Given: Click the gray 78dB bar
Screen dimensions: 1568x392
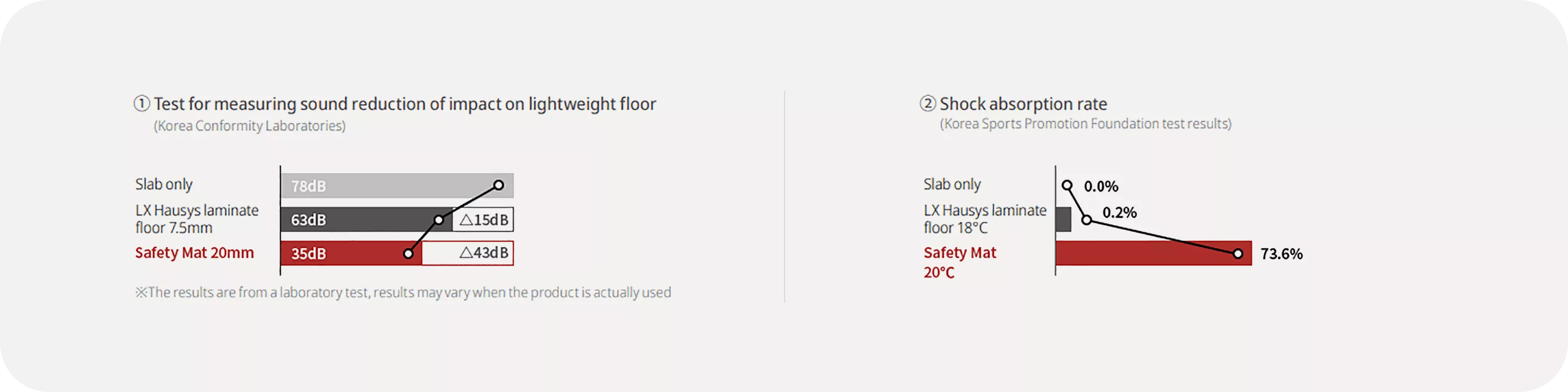Looking at the screenshot, I should point(397,186).
